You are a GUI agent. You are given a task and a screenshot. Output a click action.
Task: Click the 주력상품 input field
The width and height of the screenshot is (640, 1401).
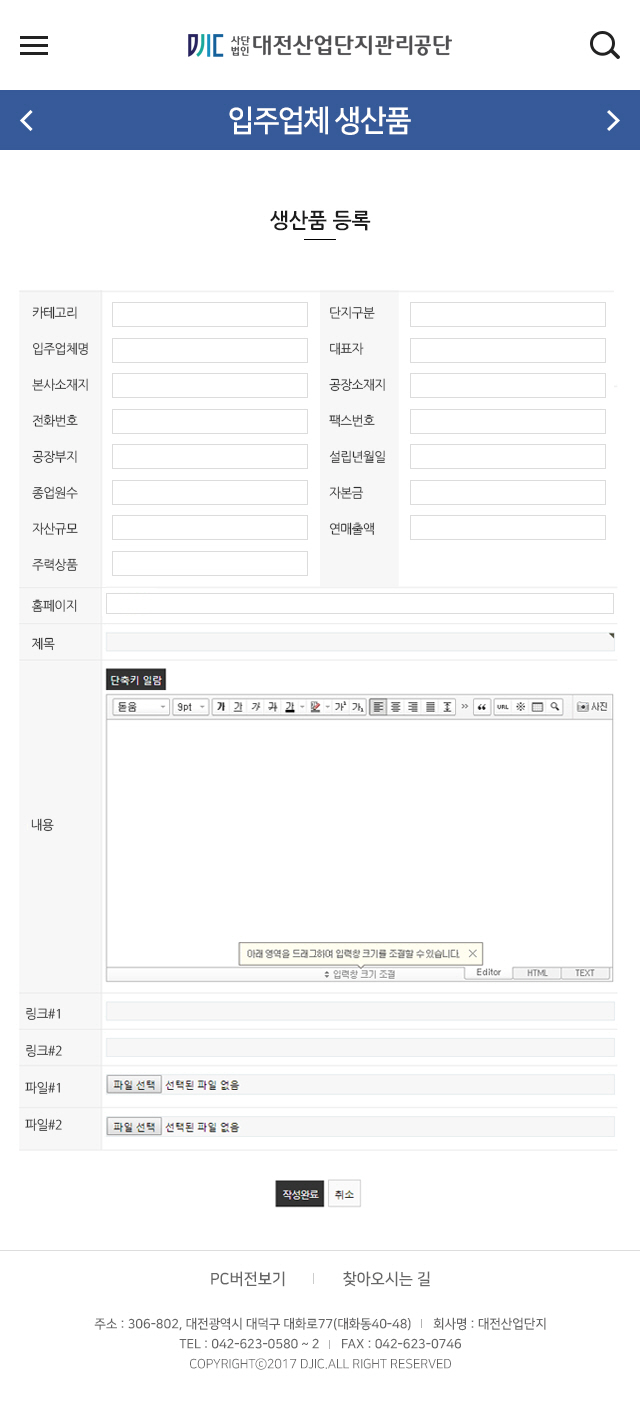pos(210,563)
